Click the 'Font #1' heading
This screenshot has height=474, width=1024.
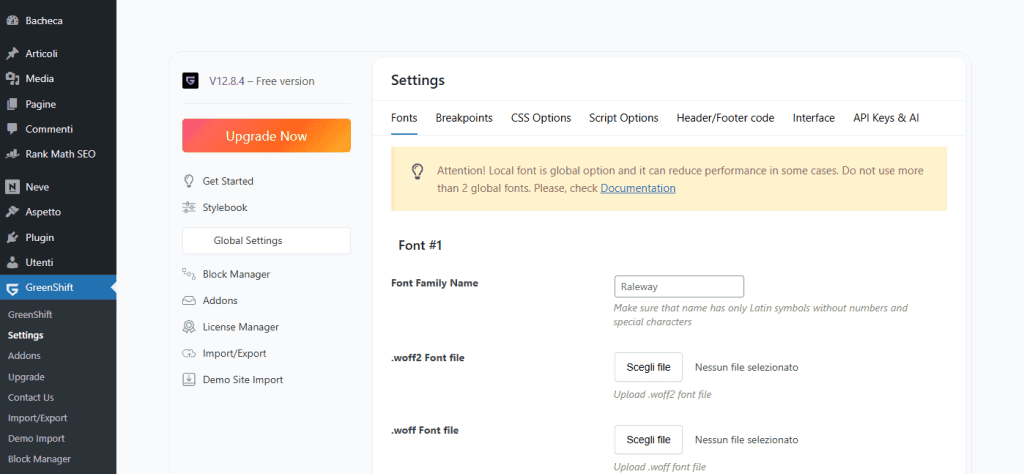coord(420,245)
